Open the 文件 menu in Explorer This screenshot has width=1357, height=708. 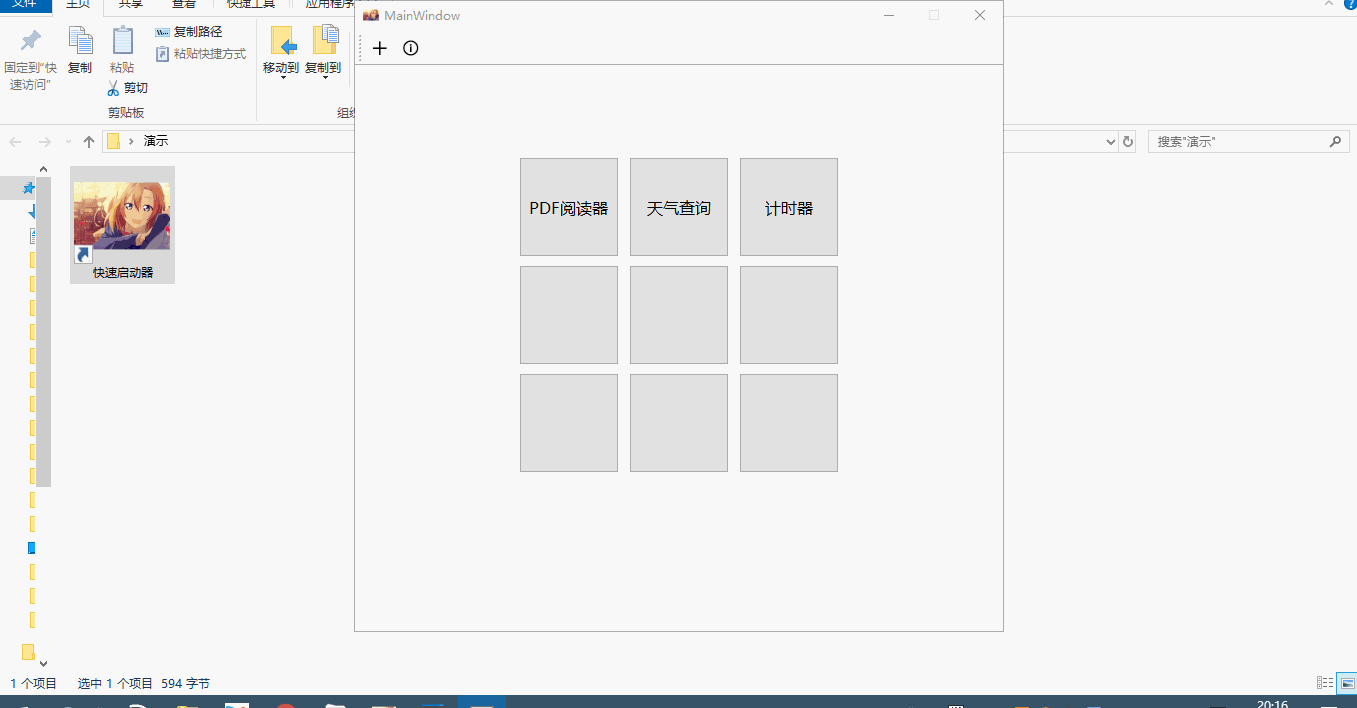24,4
